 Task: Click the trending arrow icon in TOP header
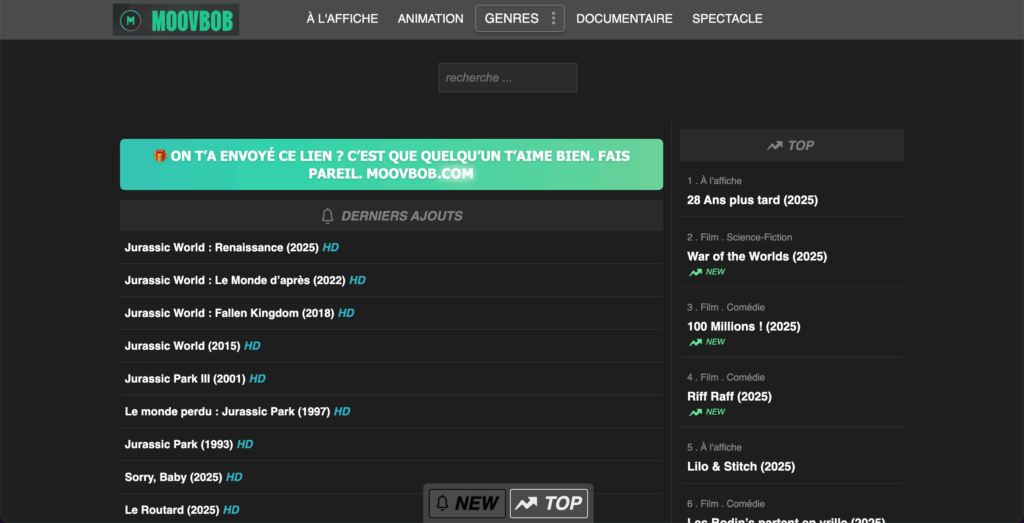(x=774, y=146)
